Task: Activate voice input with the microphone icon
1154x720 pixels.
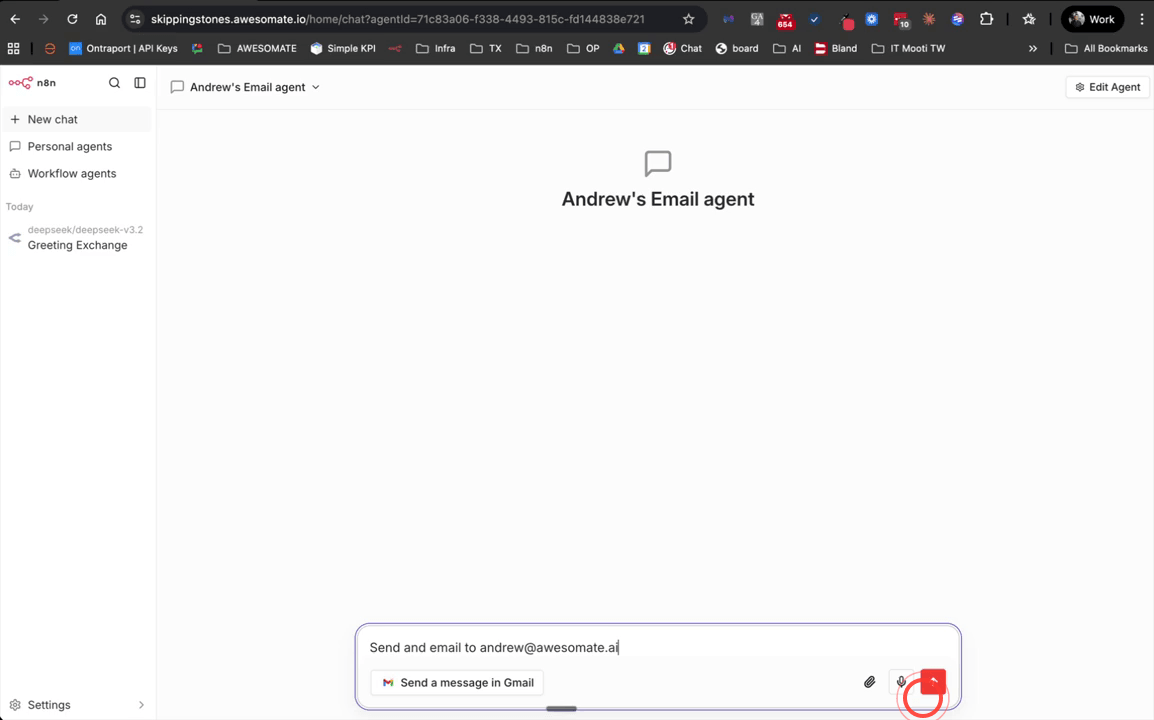Action: (900, 682)
